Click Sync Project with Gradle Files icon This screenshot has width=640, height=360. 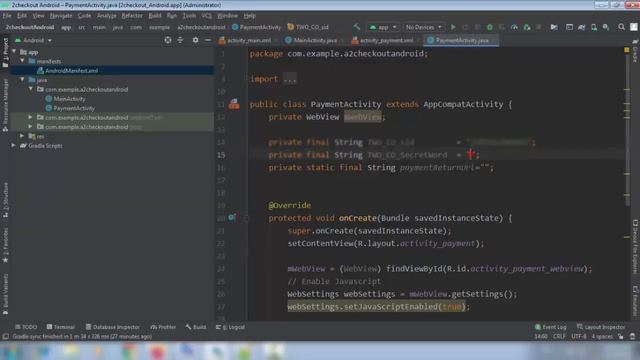582,27
